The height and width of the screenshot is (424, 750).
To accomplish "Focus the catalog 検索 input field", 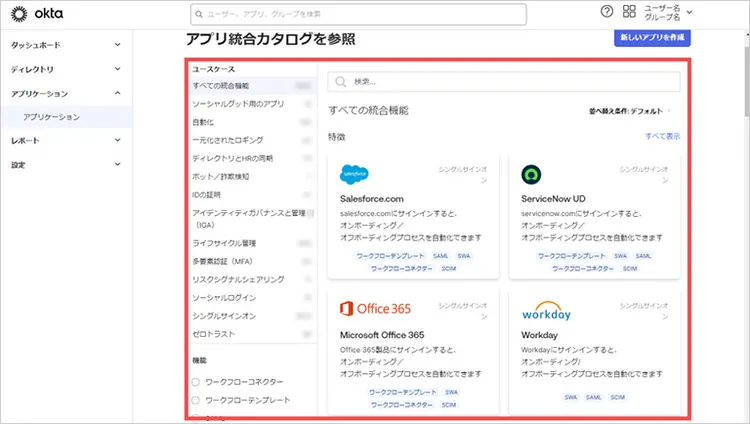I will (504, 82).
